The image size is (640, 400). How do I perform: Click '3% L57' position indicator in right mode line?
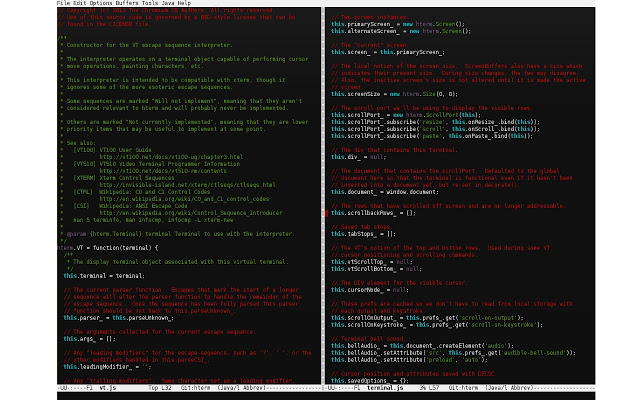coord(429,388)
